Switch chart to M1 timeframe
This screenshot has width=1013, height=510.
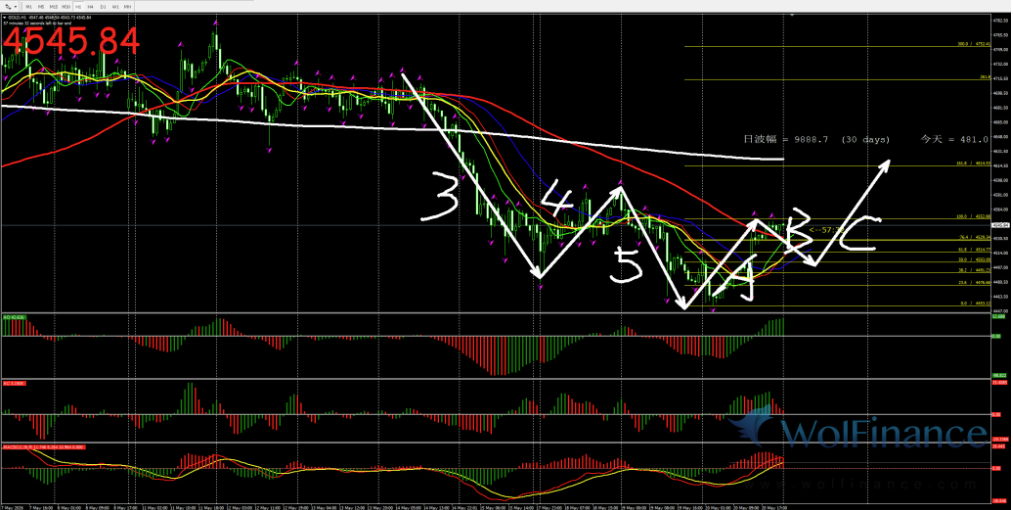[x=28, y=6]
